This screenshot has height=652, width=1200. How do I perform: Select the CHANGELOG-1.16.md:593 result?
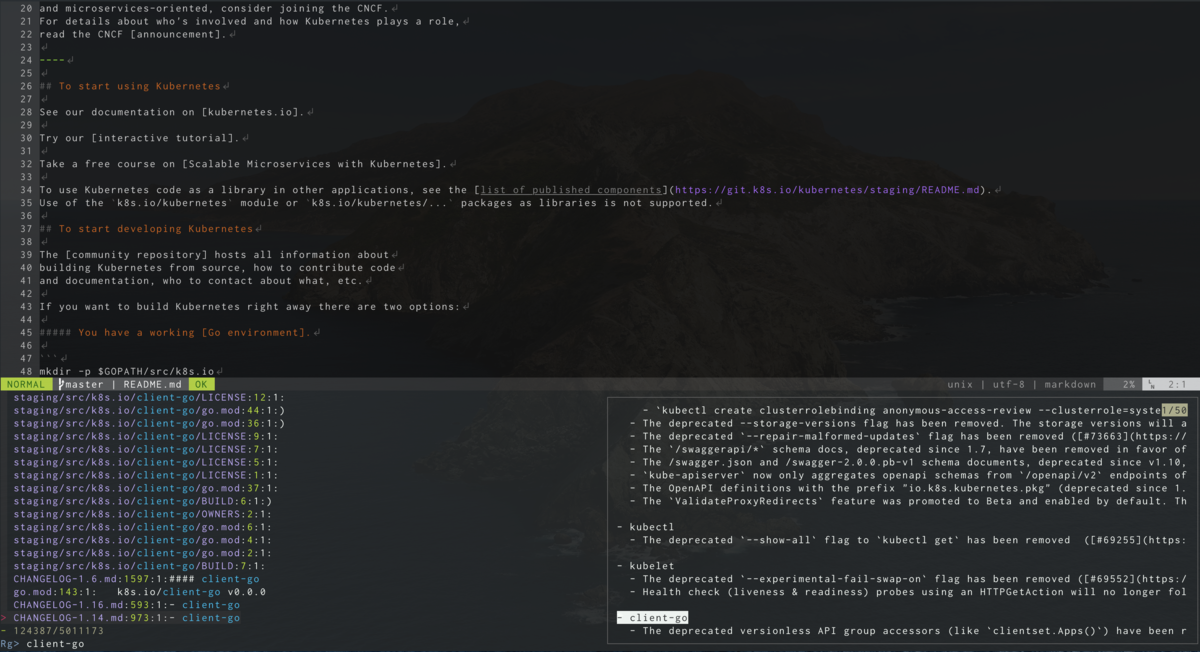coord(126,605)
